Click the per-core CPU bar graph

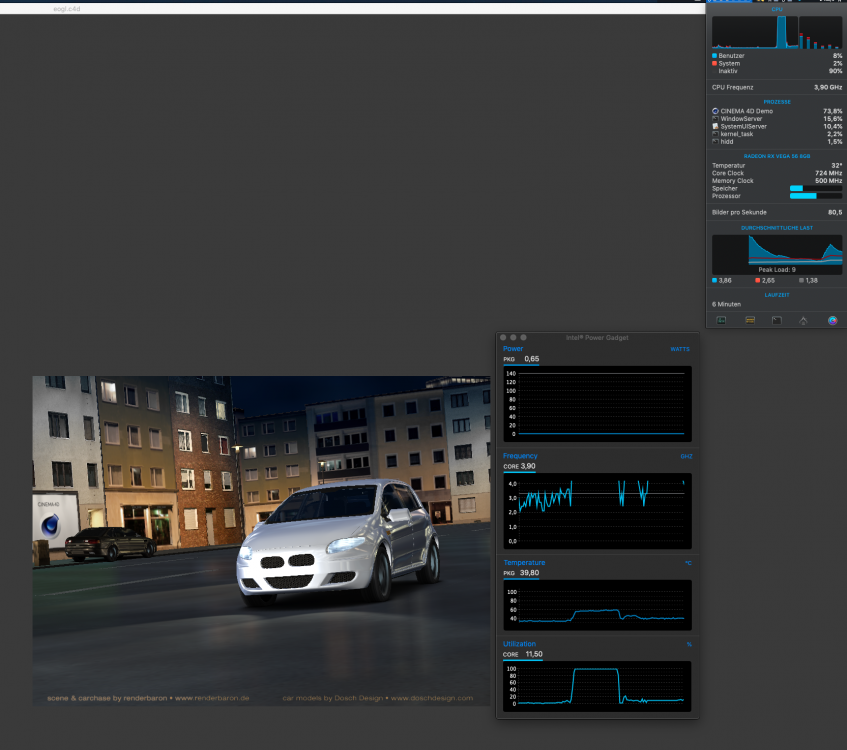point(821,32)
